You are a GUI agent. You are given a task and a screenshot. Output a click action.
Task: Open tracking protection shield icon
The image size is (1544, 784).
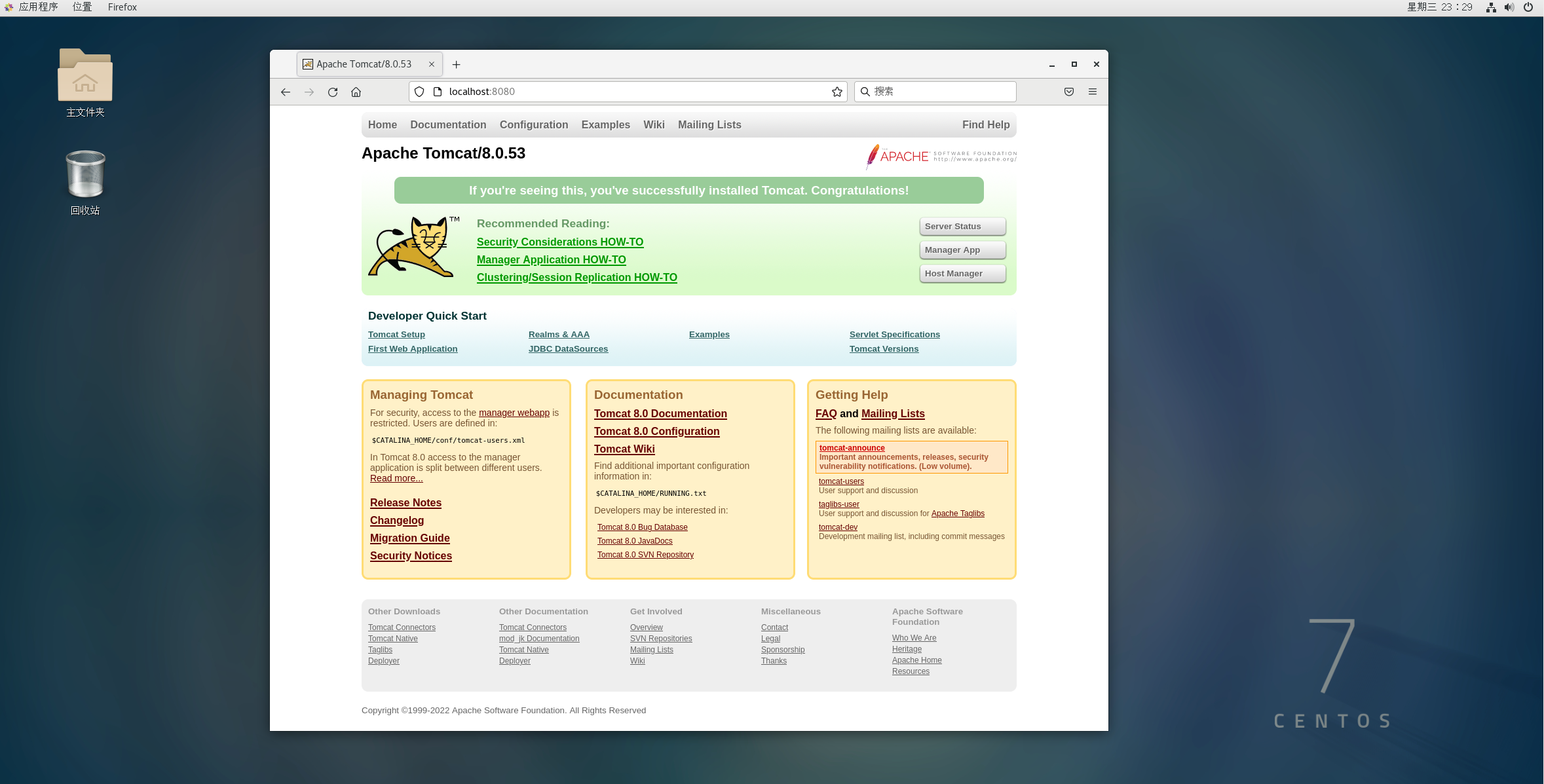coord(419,92)
